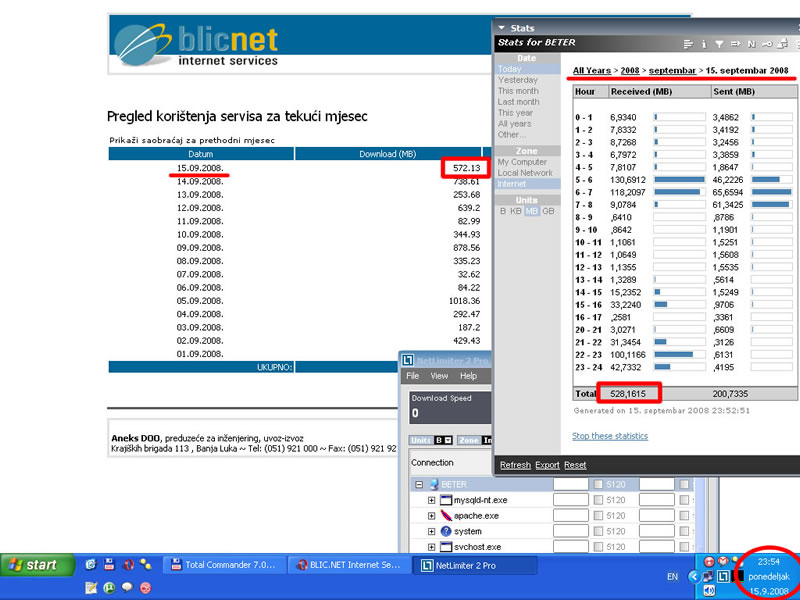This screenshot has height=600, width=800.
Task: Toggle the second limit checkbox for BETER
Action: [684, 484]
